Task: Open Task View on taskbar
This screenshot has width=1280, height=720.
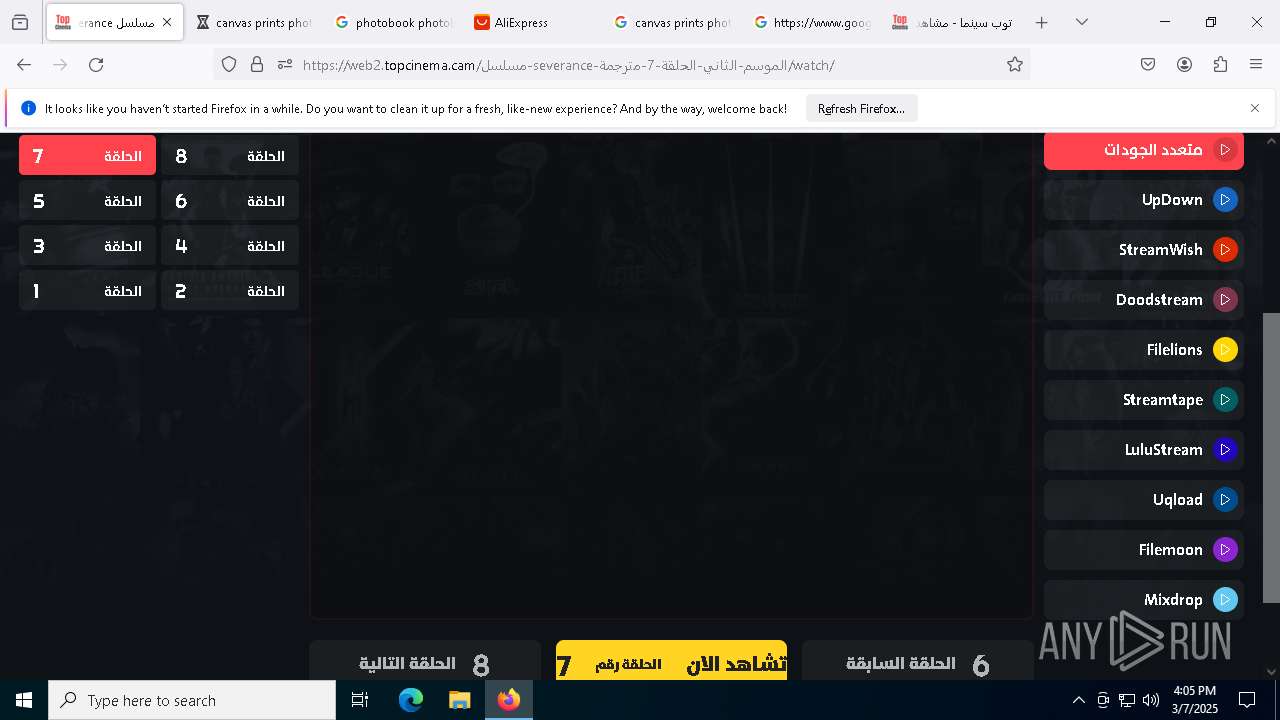Action: point(360,700)
